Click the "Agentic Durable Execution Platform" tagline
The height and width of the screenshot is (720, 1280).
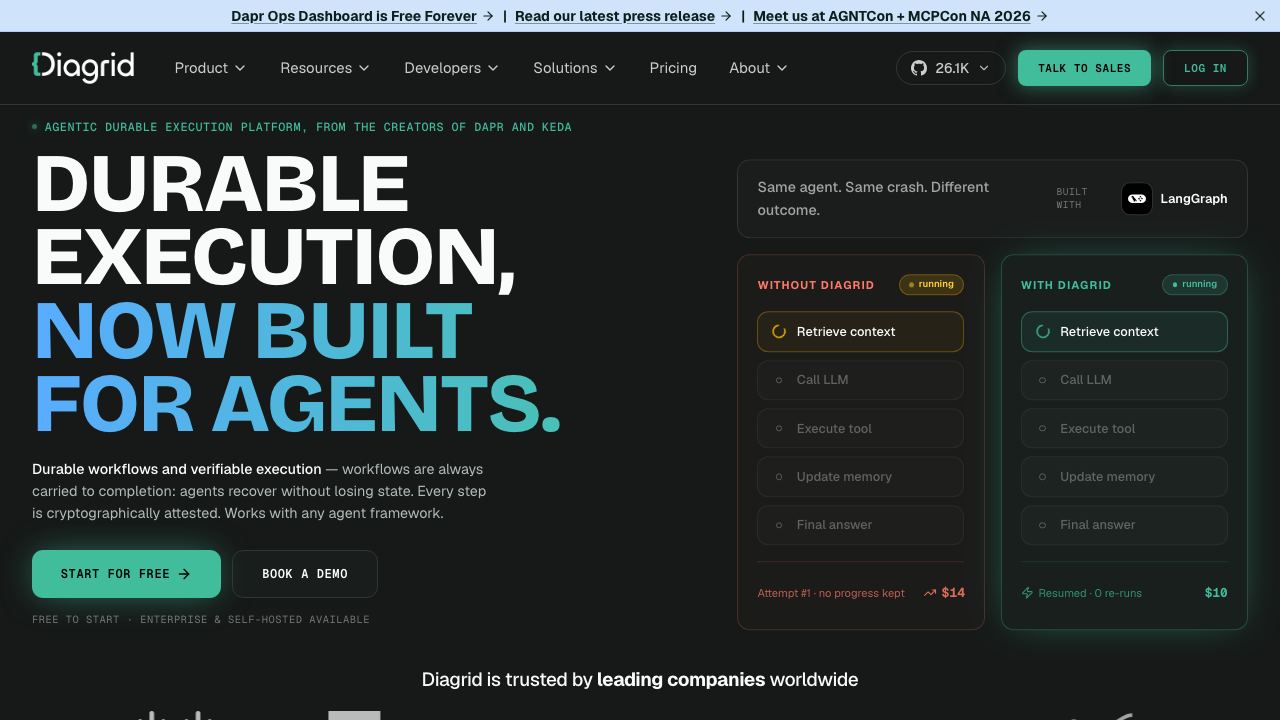308,127
